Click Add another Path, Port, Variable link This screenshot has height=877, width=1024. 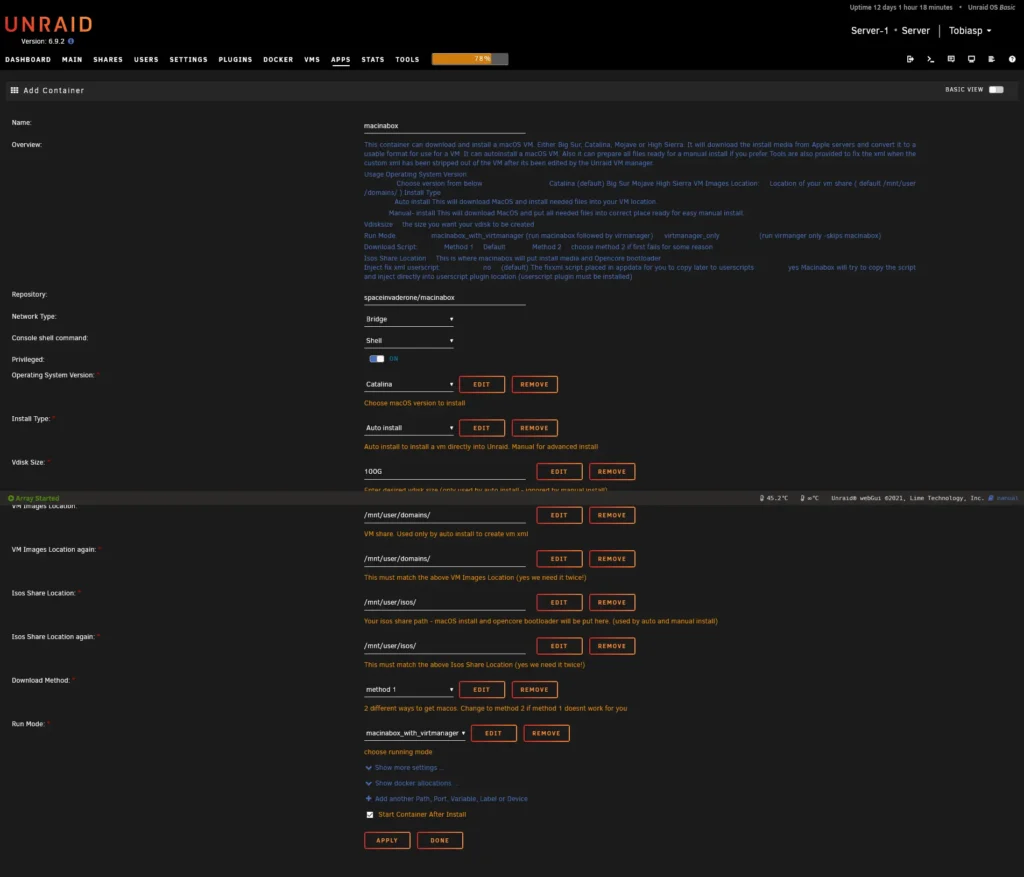[x=447, y=799]
